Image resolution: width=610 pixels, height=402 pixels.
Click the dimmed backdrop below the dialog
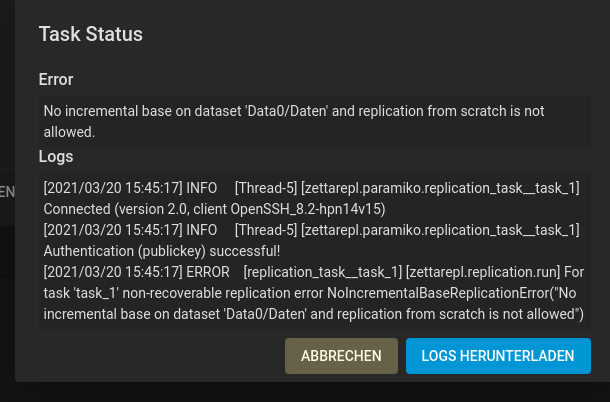point(305,392)
